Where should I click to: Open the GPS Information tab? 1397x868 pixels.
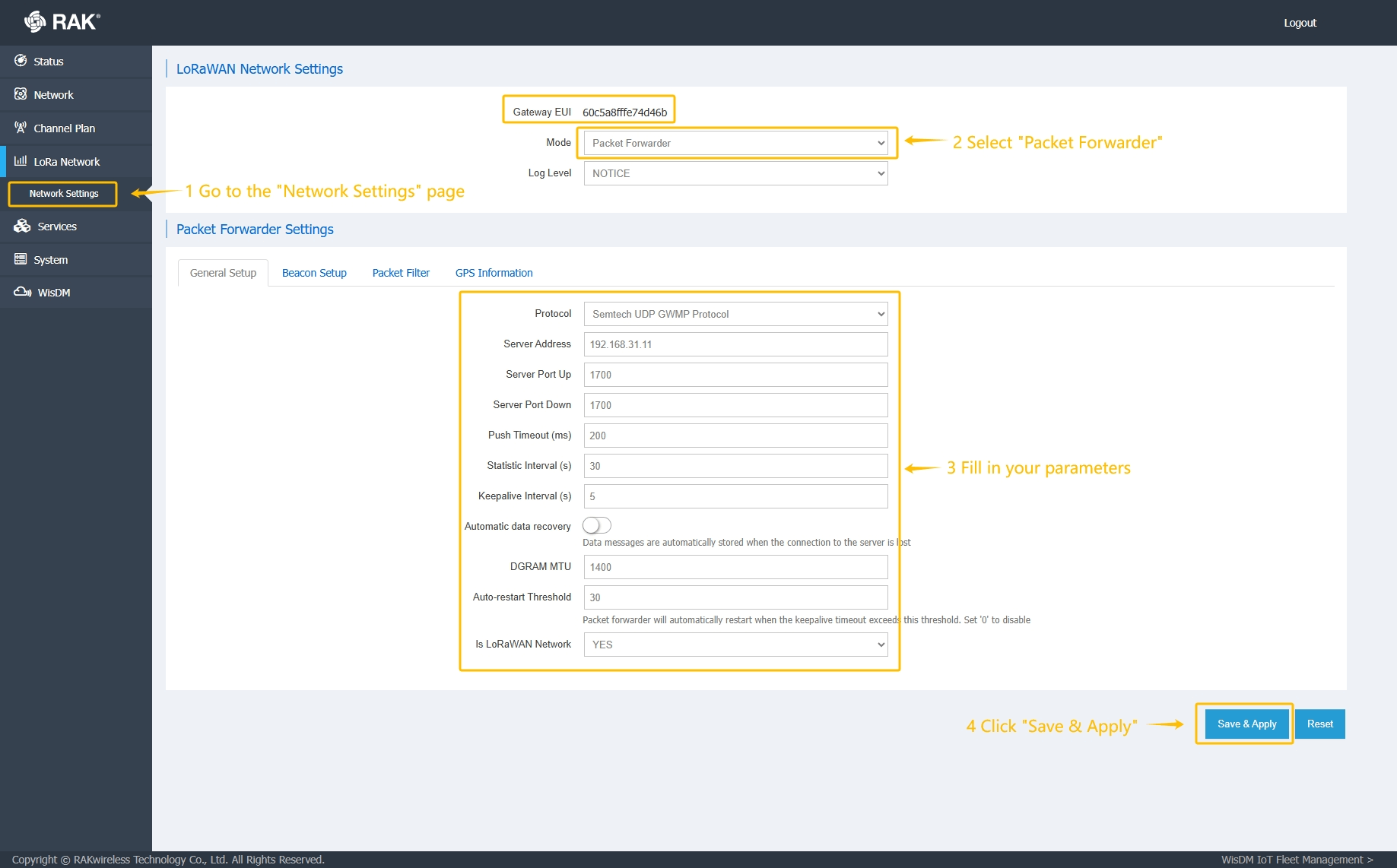pos(494,273)
